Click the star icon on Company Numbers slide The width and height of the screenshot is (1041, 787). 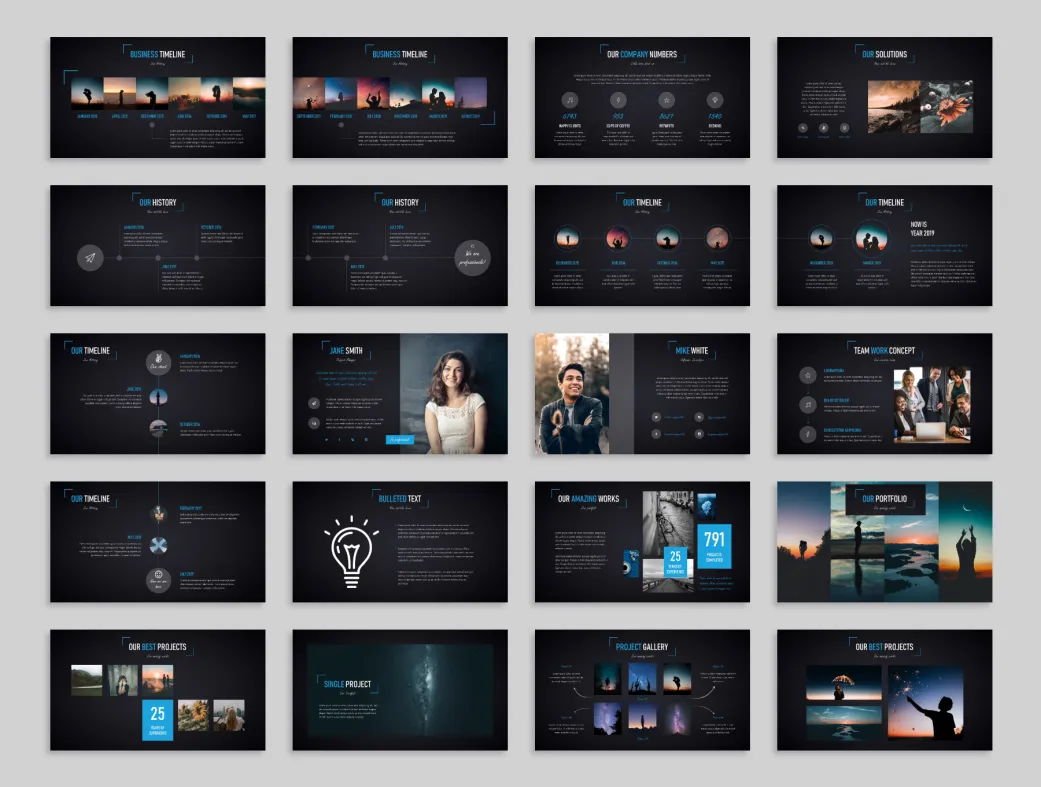point(666,100)
